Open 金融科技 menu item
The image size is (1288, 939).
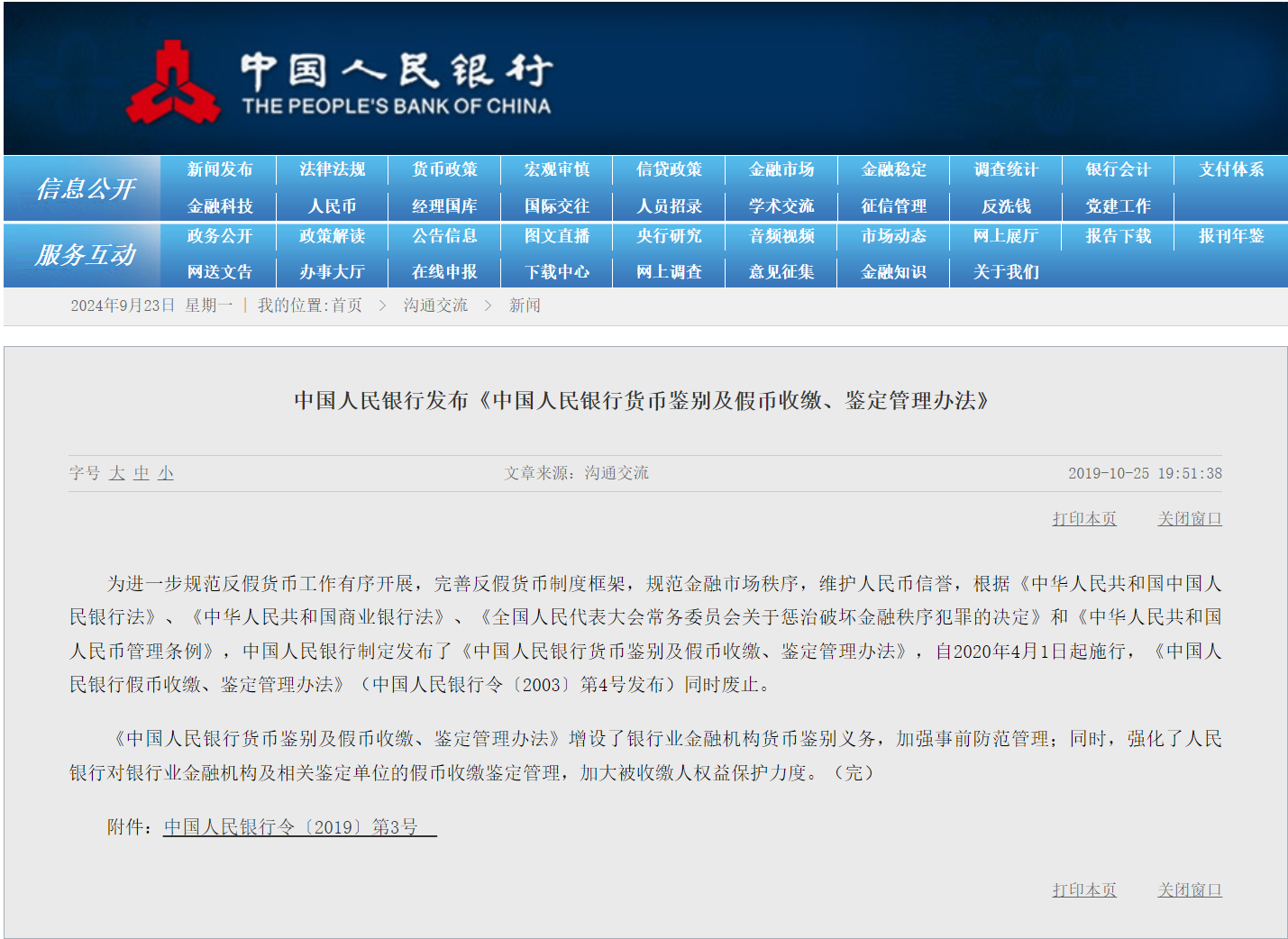[x=220, y=206]
